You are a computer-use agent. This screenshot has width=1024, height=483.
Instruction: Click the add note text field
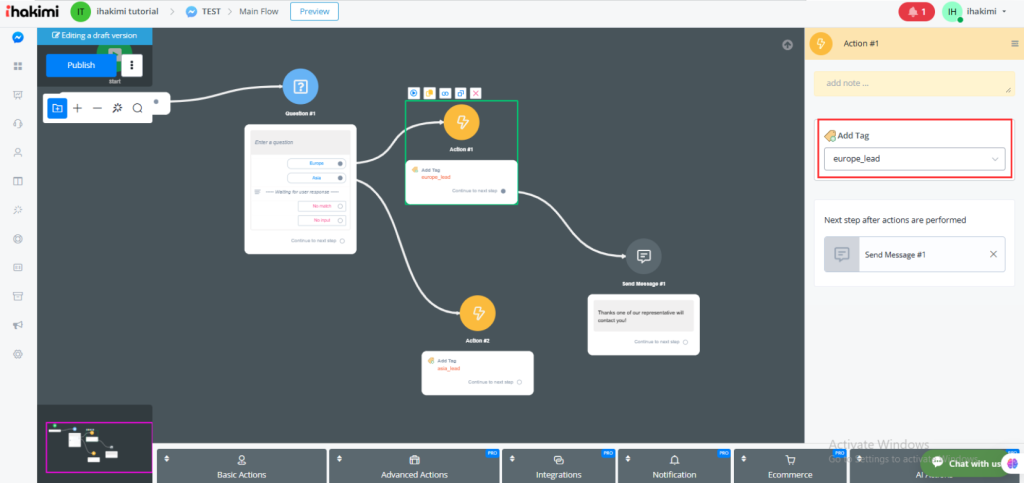(x=912, y=85)
